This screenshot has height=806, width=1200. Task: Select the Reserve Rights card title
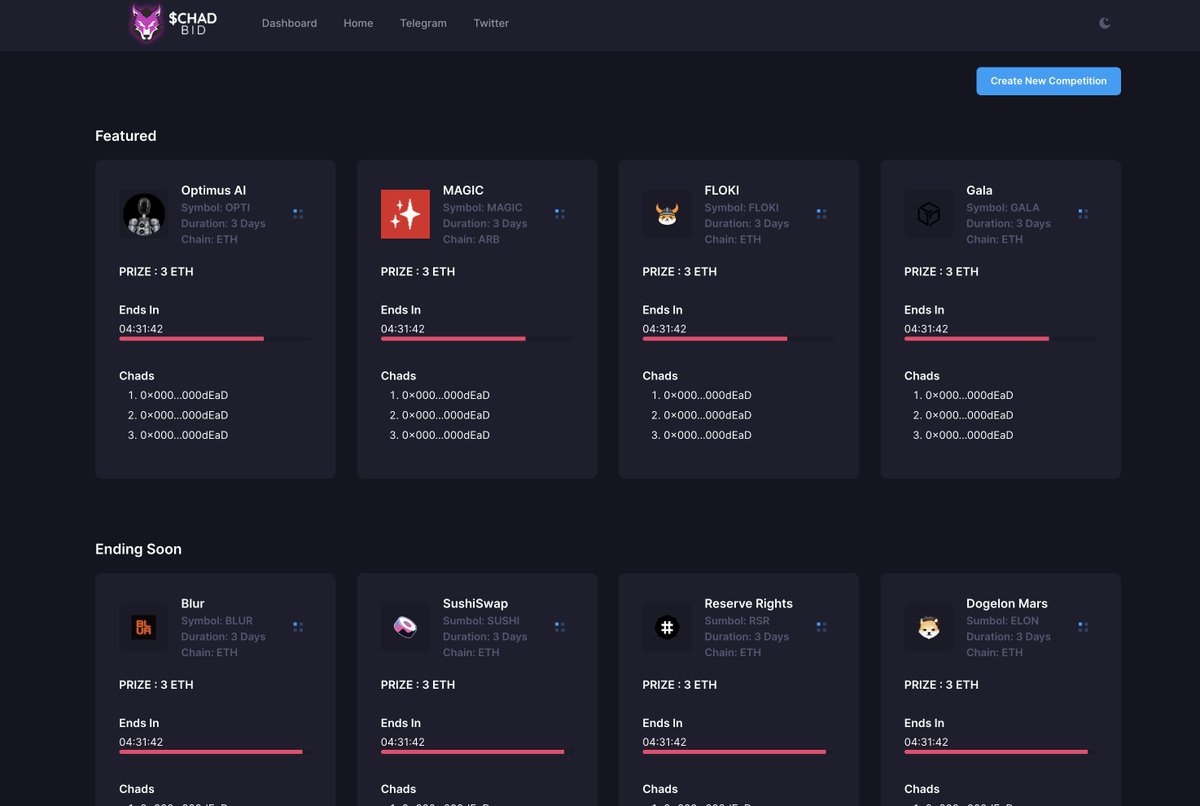(x=748, y=603)
